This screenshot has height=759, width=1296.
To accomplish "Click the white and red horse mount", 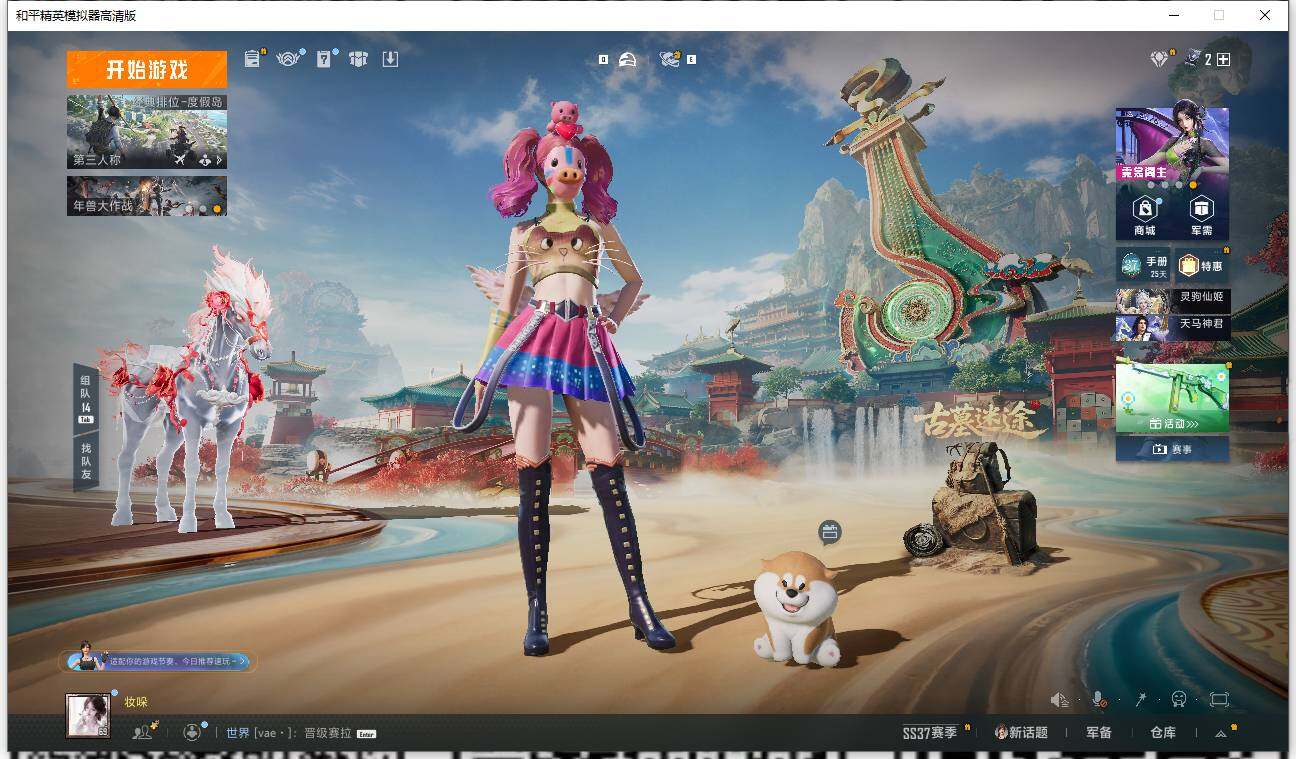I will pyautogui.click(x=188, y=390).
